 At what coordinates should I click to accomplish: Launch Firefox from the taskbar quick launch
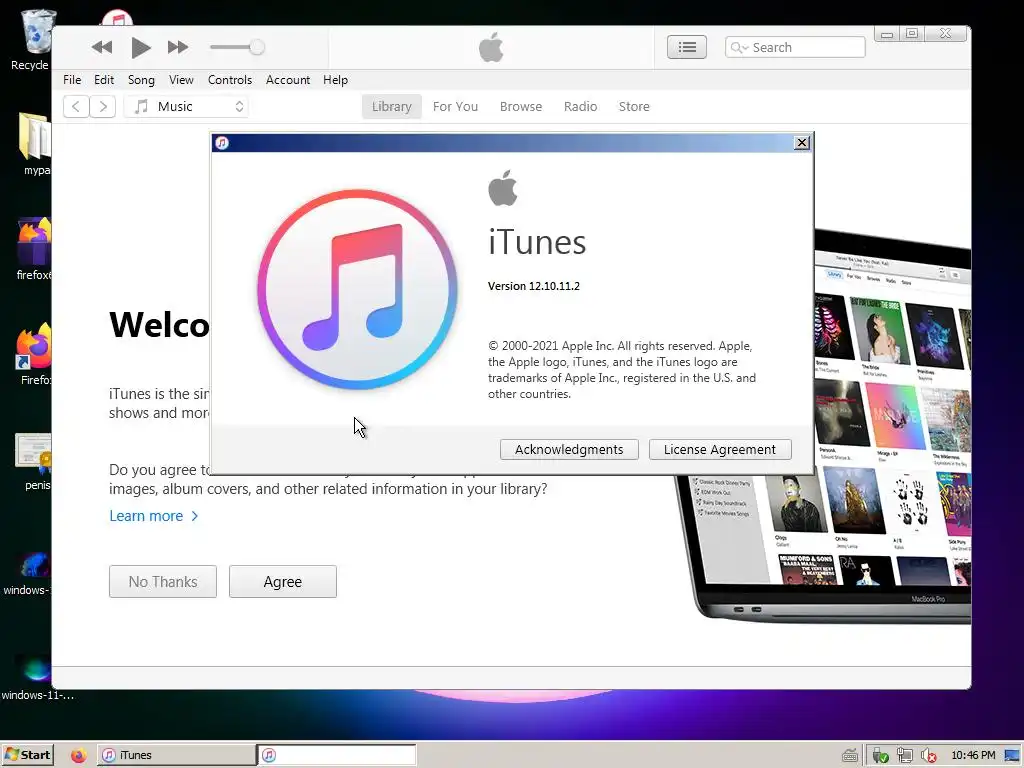coord(78,755)
